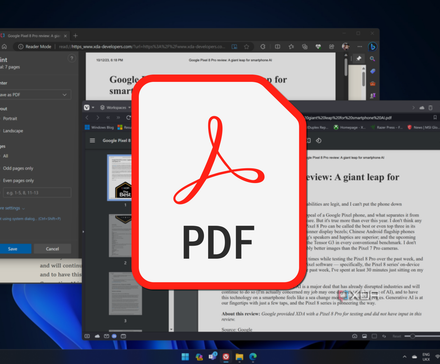This screenshot has height=364, width=440.
Task: Click the custom page range input field
Action: click(x=37, y=193)
